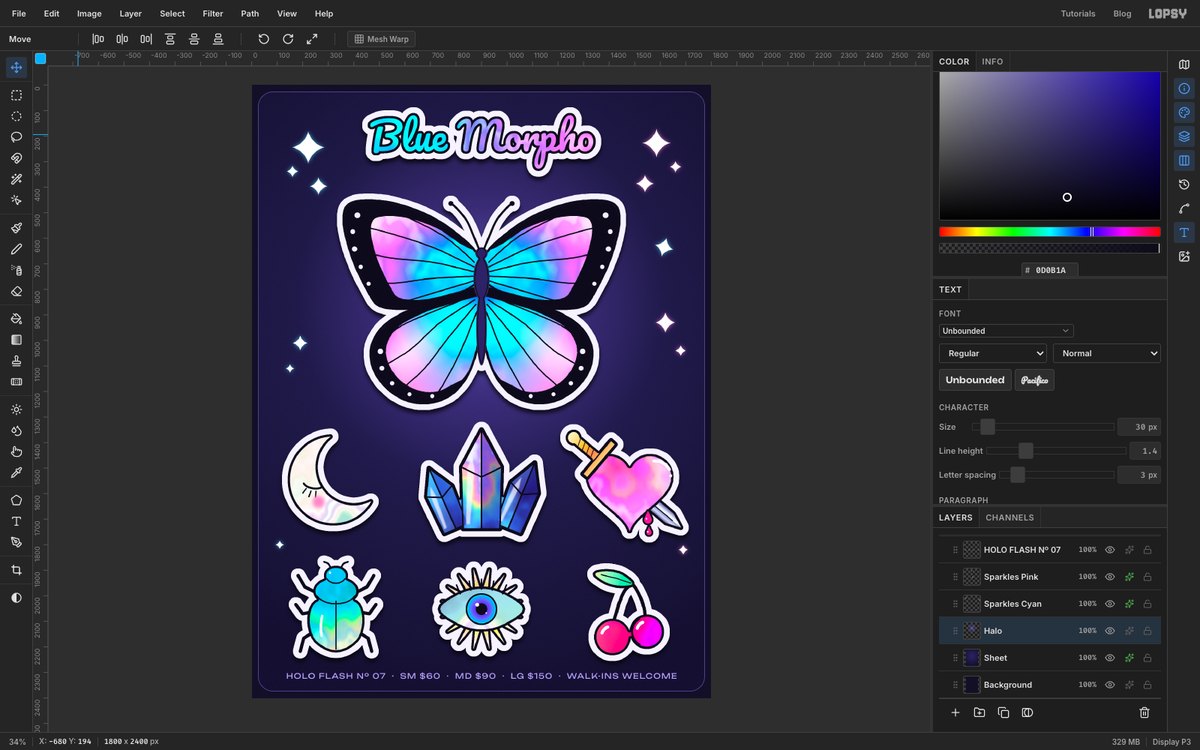The image size is (1200, 750).
Task: Create a new layer group folder
Action: click(979, 713)
